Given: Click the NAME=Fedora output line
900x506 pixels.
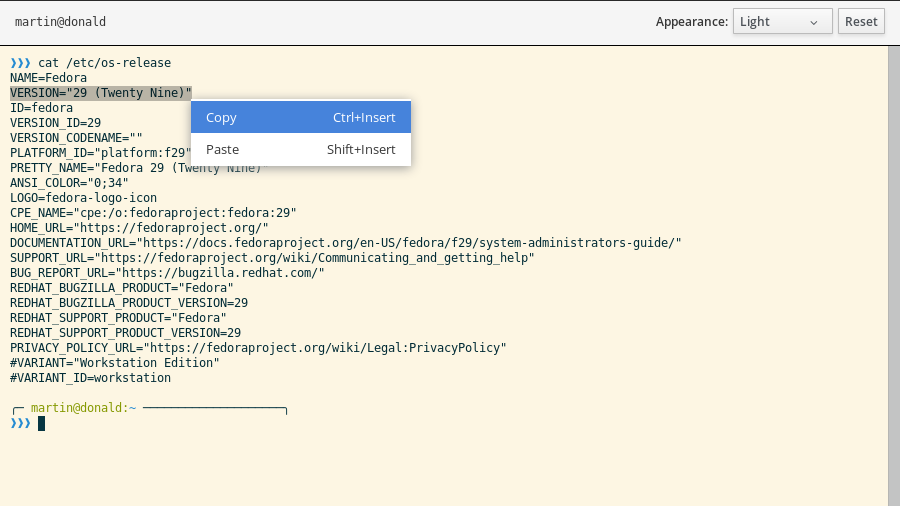Looking at the screenshot, I should tap(48, 78).
